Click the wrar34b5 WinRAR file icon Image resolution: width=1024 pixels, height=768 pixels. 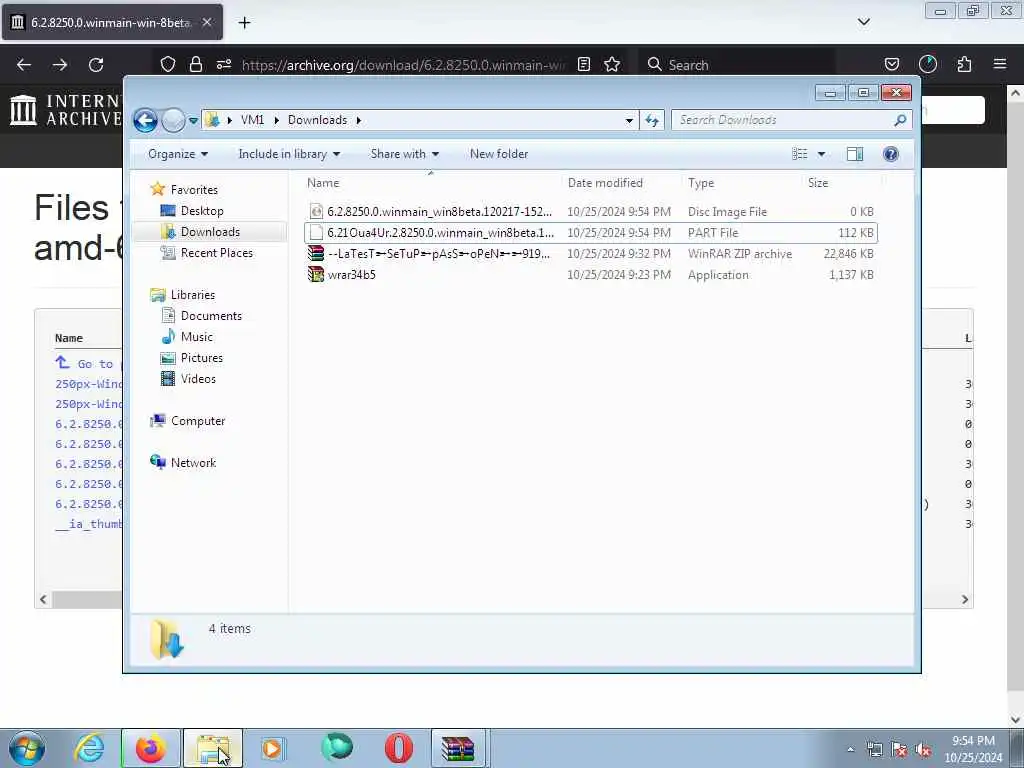[316, 275]
